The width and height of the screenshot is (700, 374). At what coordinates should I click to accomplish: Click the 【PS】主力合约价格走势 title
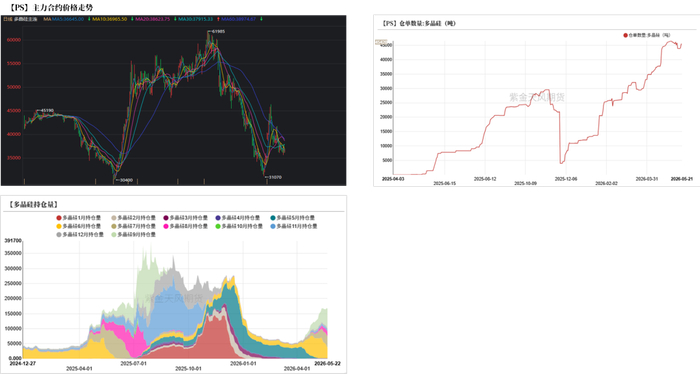click(51, 8)
